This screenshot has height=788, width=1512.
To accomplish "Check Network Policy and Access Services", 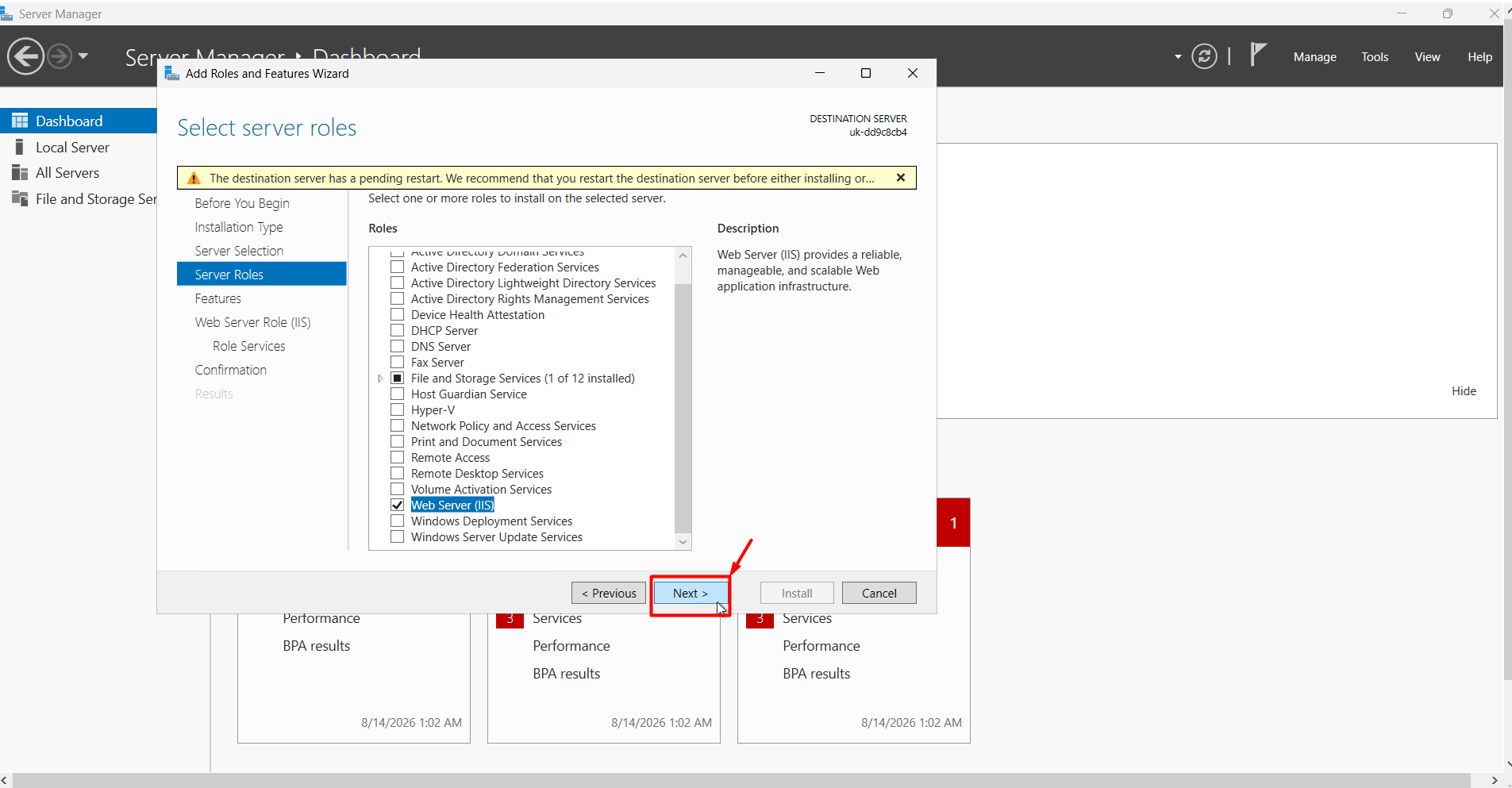I will pos(398,425).
